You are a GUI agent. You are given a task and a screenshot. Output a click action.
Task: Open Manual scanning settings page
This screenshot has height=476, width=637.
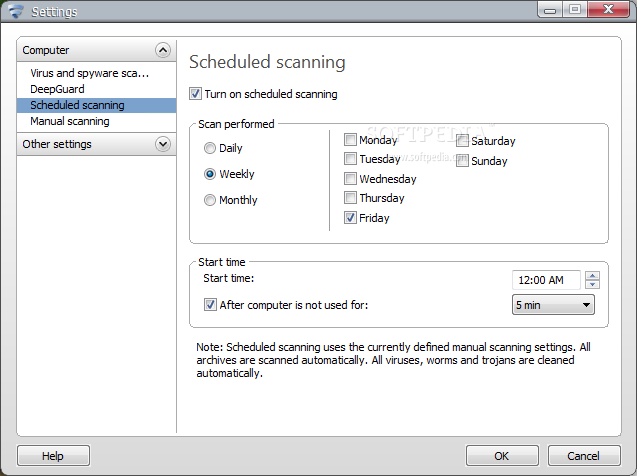pos(69,121)
